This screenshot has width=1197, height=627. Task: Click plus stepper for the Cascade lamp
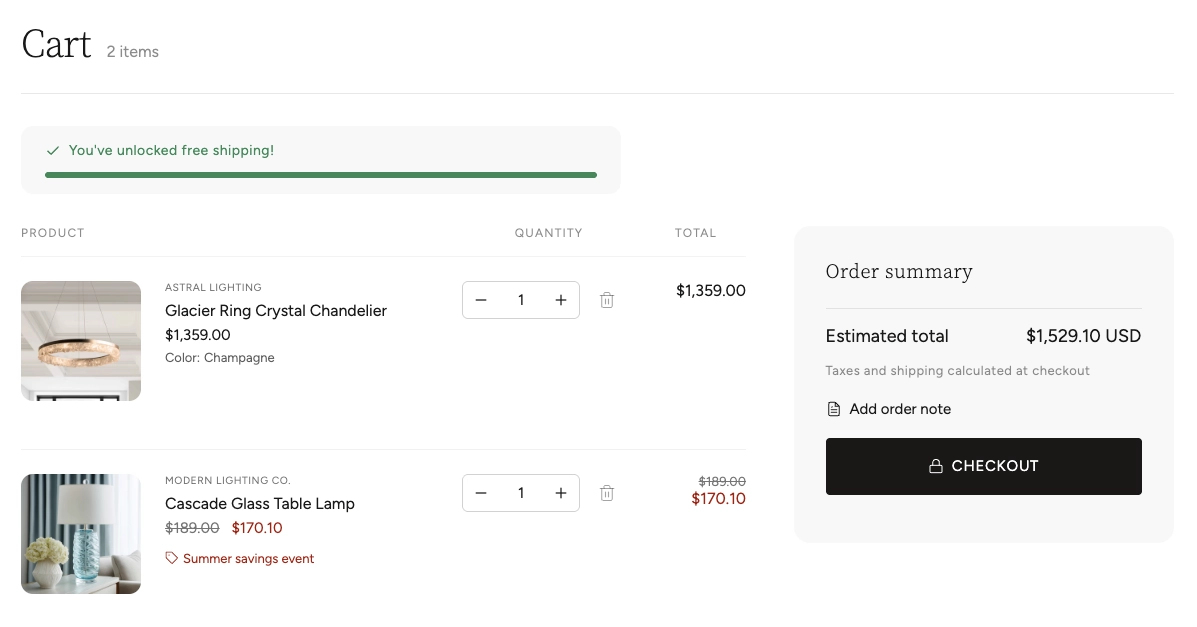coord(561,493)
